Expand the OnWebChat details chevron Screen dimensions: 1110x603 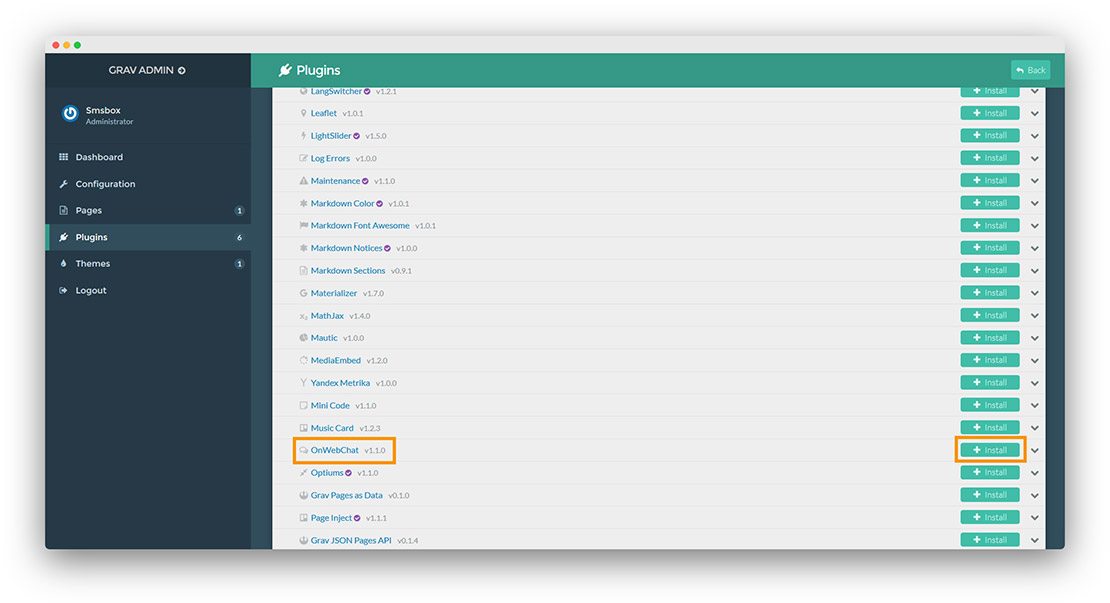tap(1035, 450)
